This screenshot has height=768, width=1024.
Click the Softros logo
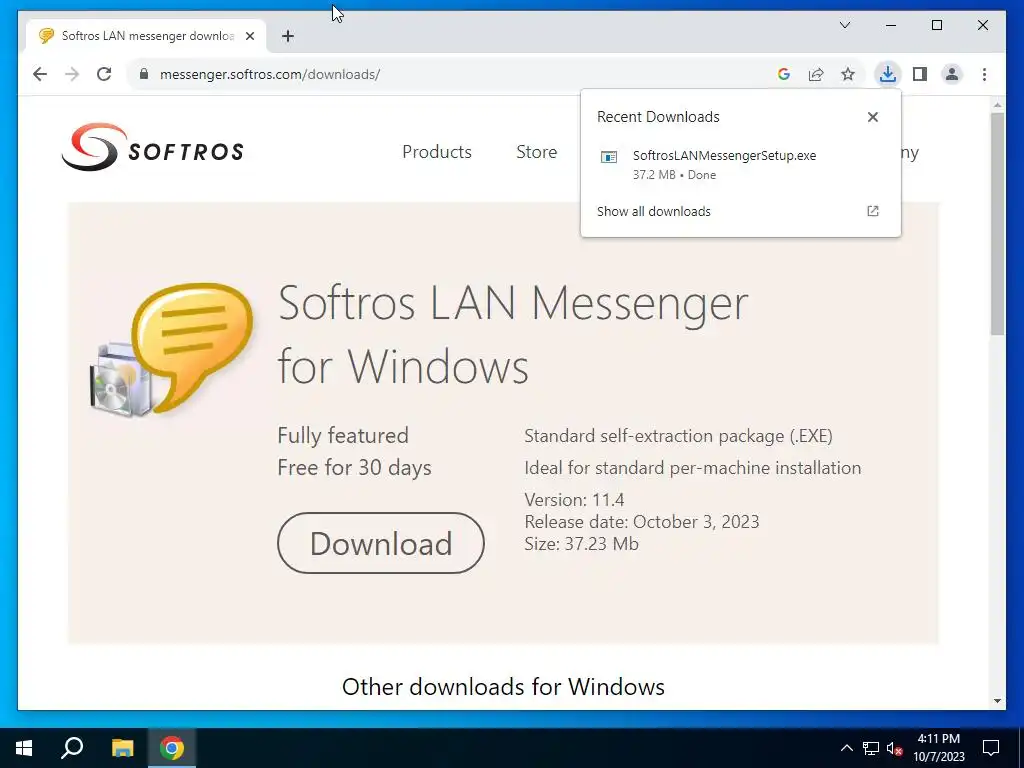click(x=153, y=148)
